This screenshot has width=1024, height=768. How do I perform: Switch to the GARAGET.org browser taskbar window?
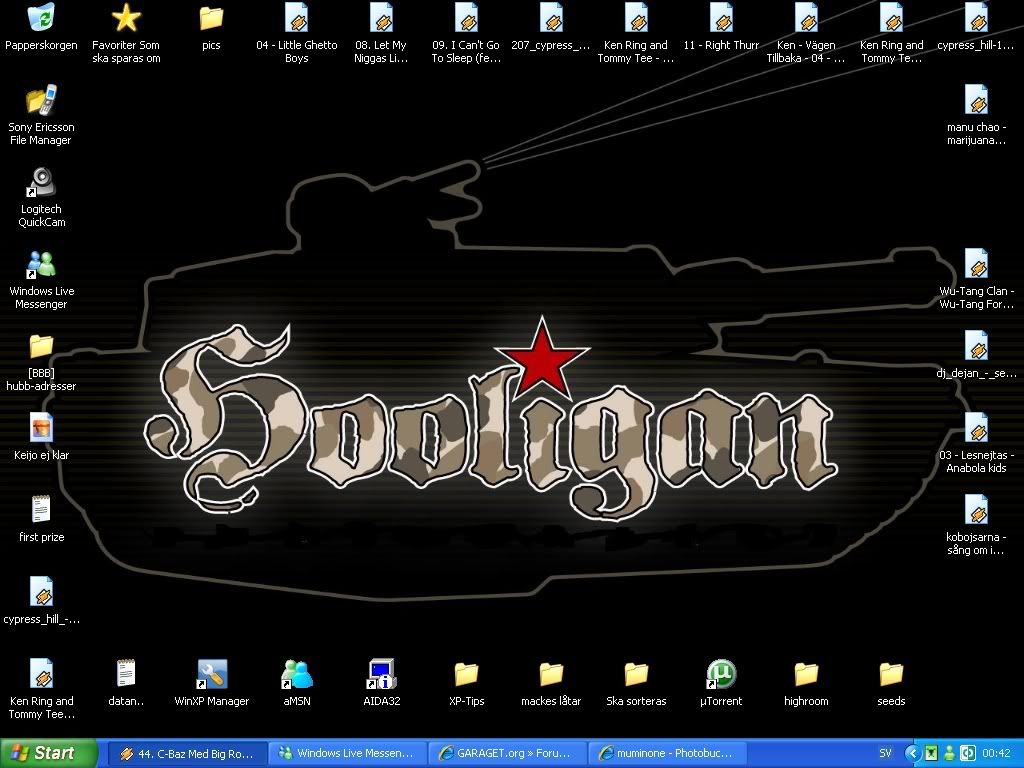507,753
